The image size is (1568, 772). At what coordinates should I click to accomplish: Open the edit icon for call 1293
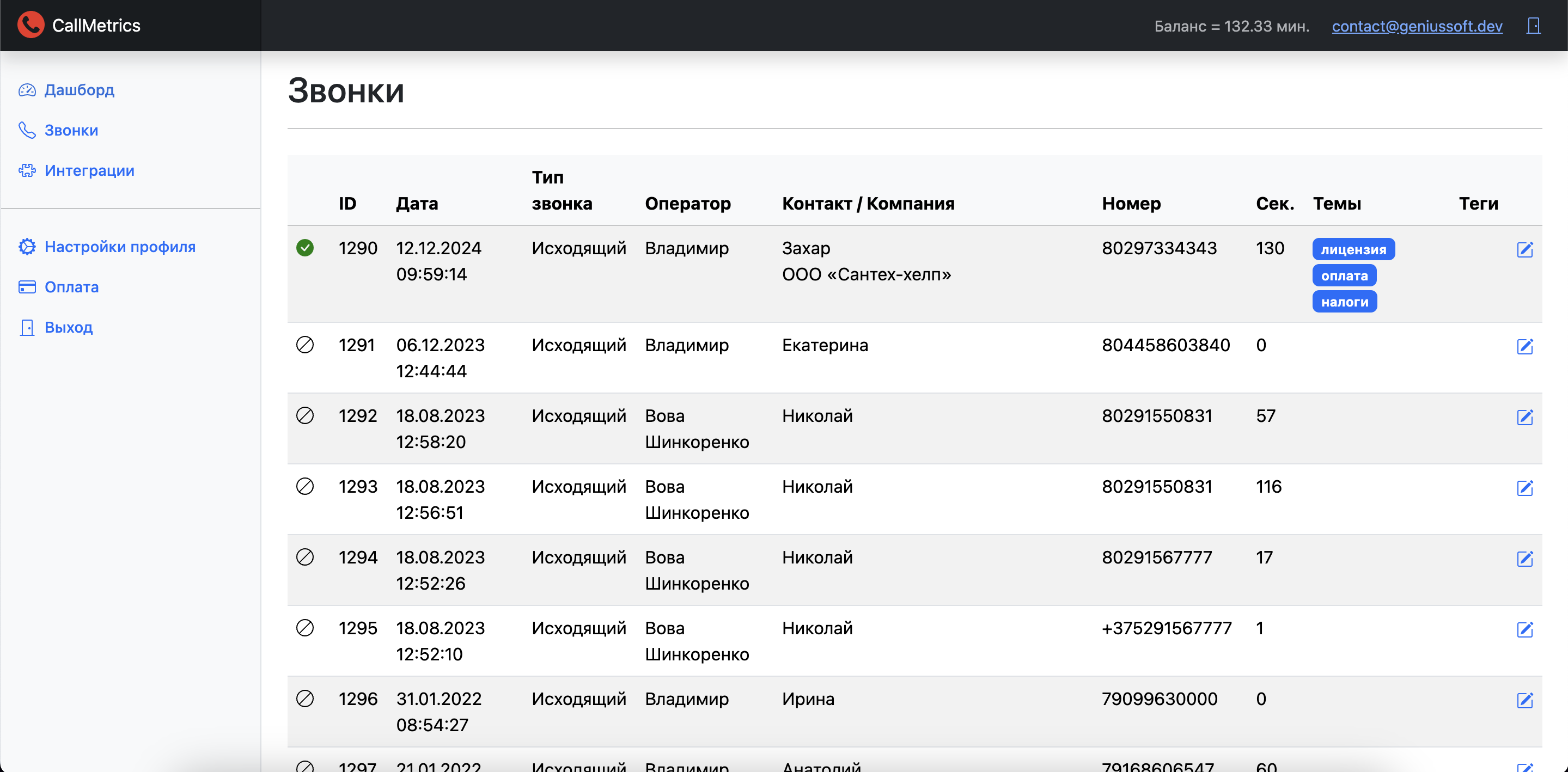(x=1525, y=488)
